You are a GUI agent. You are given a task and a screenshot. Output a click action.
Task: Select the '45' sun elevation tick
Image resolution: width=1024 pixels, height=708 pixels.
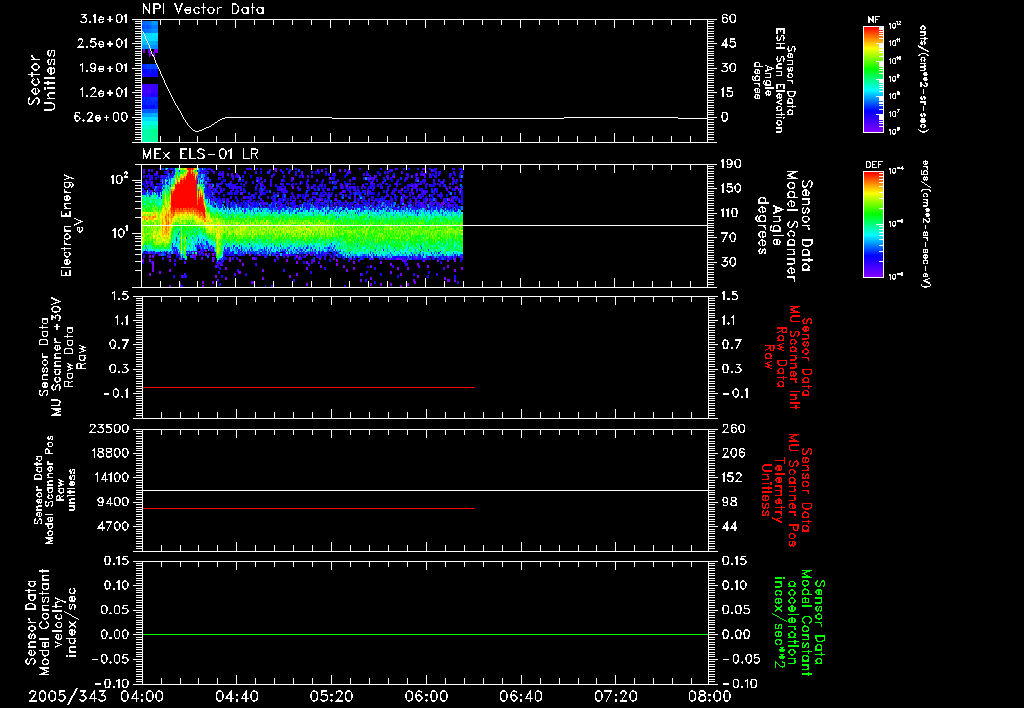point(728,43)
